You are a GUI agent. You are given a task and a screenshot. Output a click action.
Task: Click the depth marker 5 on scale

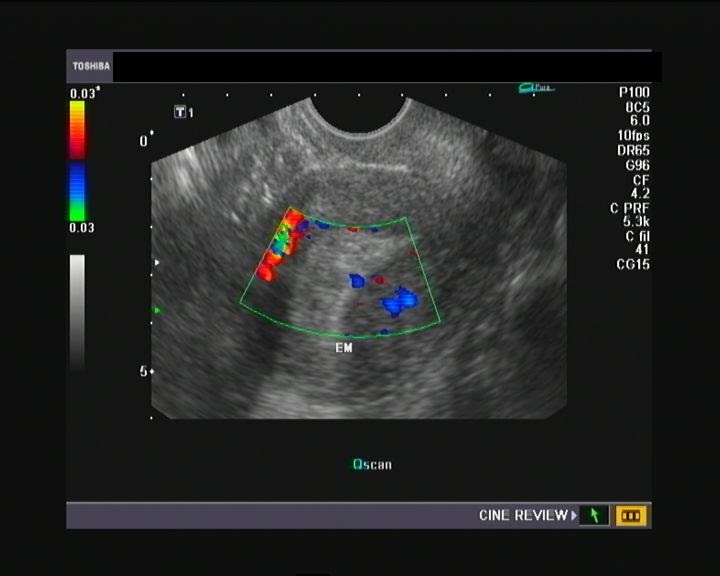point(143,371)
